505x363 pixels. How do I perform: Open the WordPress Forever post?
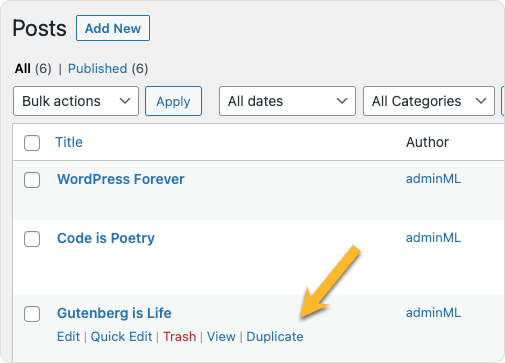click(x=121, y=179)
